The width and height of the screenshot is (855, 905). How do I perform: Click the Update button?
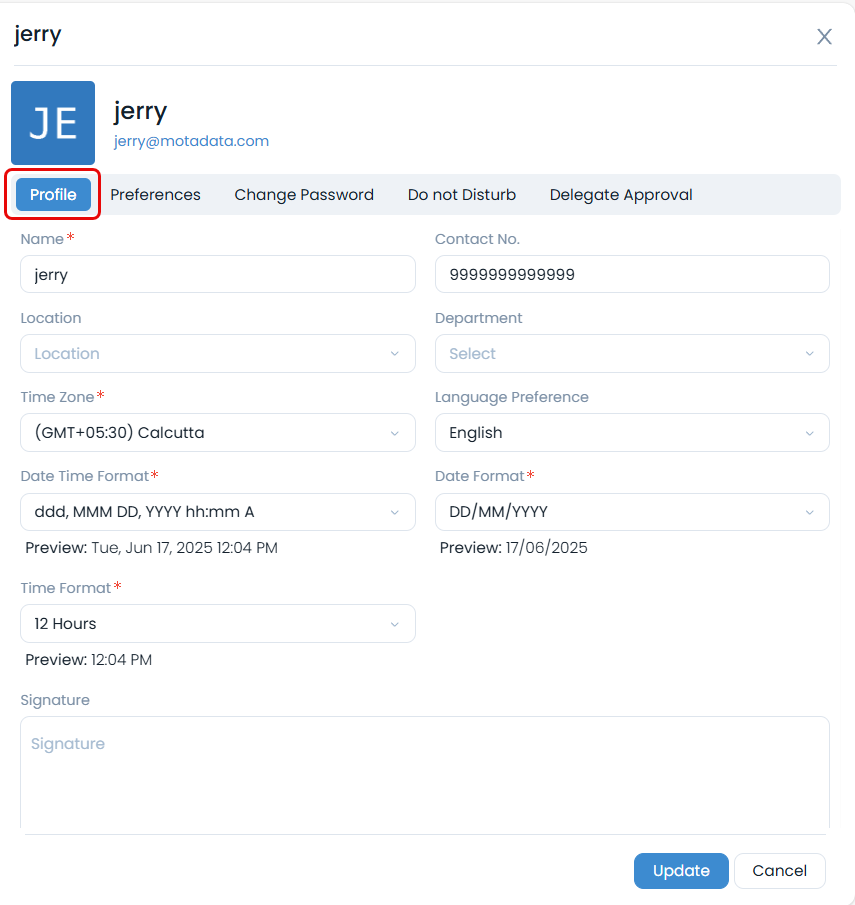(681, 870)
